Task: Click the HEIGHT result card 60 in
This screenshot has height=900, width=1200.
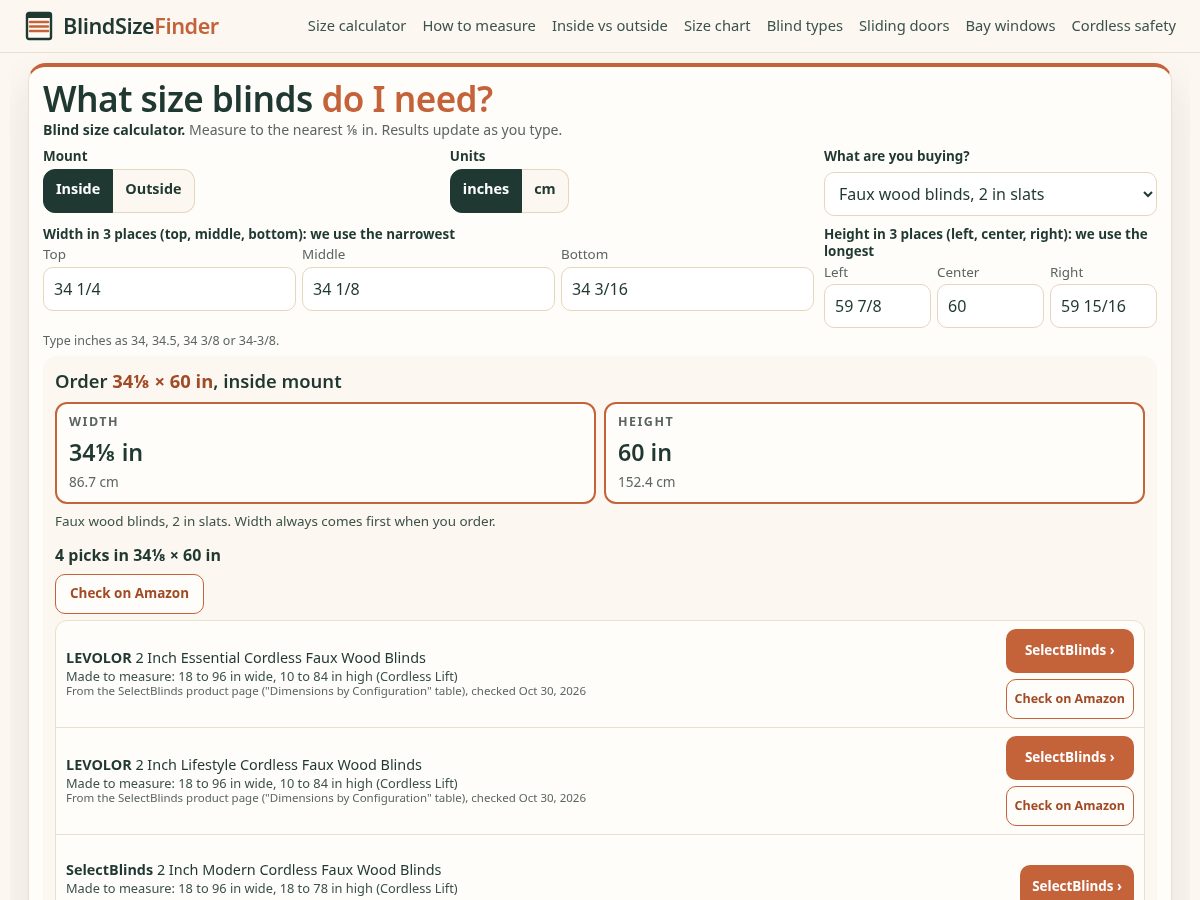Action: tap(874, 453)
